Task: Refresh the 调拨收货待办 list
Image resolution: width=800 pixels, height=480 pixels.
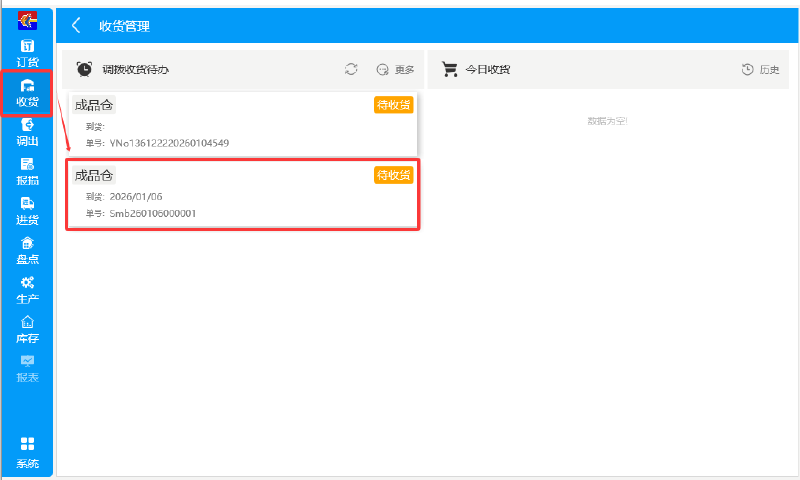Action: (x=351, y=69)
